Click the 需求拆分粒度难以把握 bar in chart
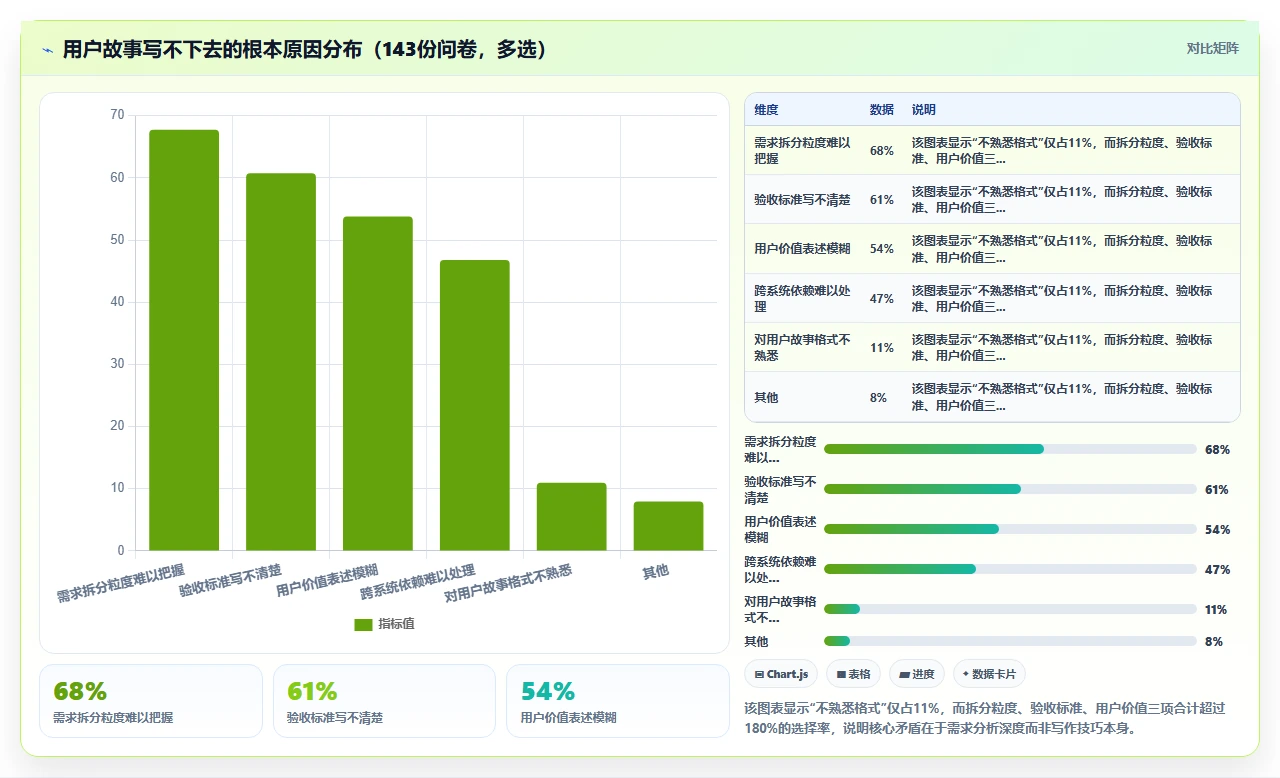This screenshot has height=778, width=1280. click(x=184, y=340)
